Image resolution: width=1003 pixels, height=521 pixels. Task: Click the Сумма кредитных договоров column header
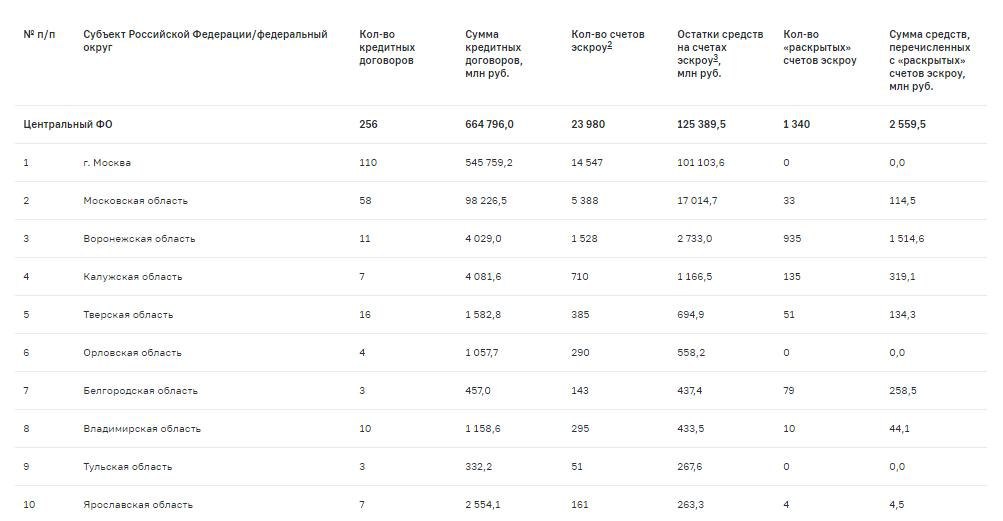click(493, 54)
